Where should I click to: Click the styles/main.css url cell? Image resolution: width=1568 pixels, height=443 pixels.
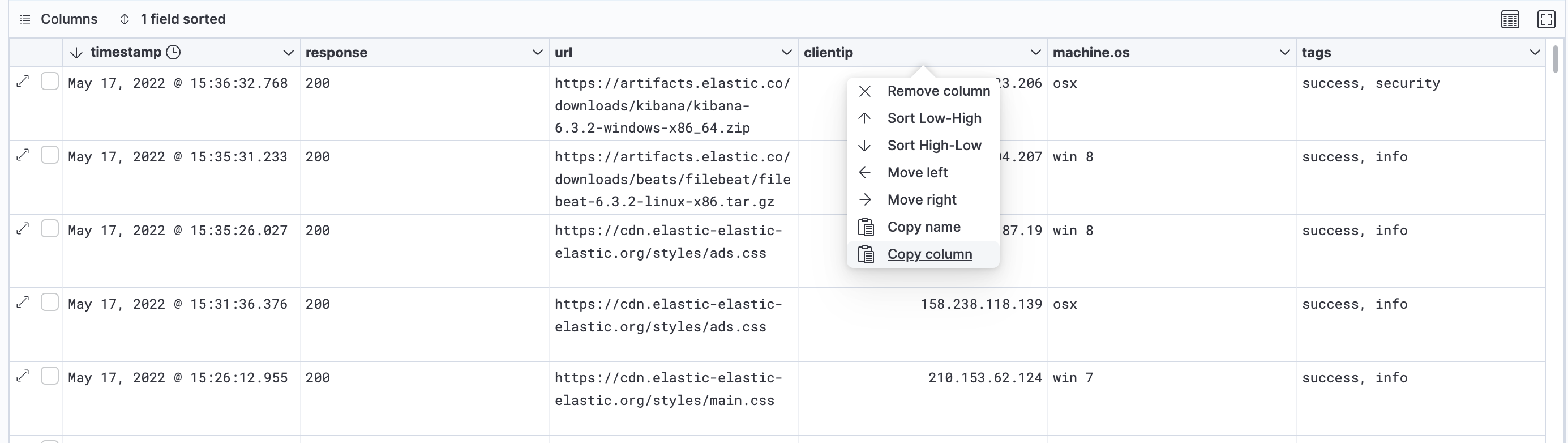click(x=674, y=398)
